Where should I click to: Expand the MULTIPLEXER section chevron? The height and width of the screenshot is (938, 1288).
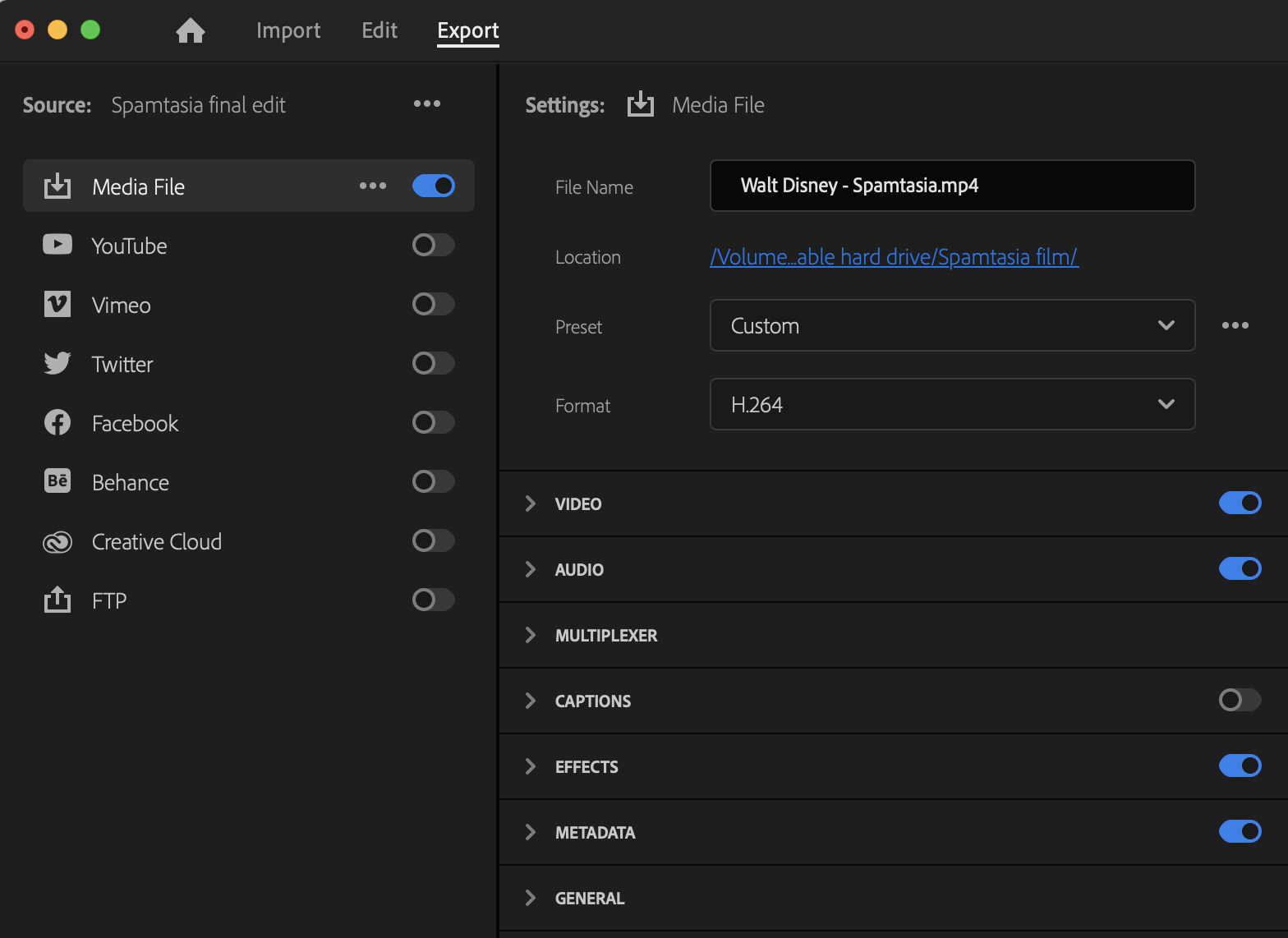[531, 635]
